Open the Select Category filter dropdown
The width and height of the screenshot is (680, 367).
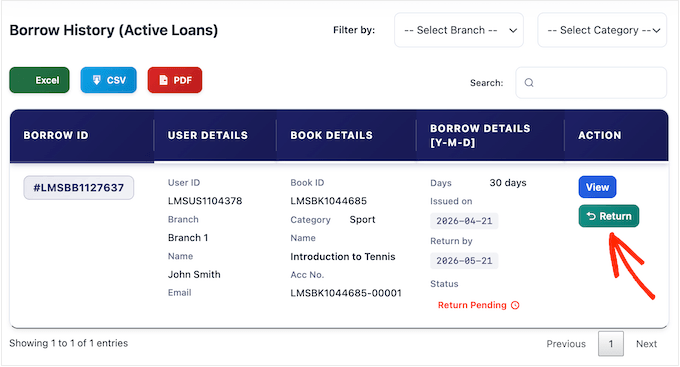tap(602, 30)
